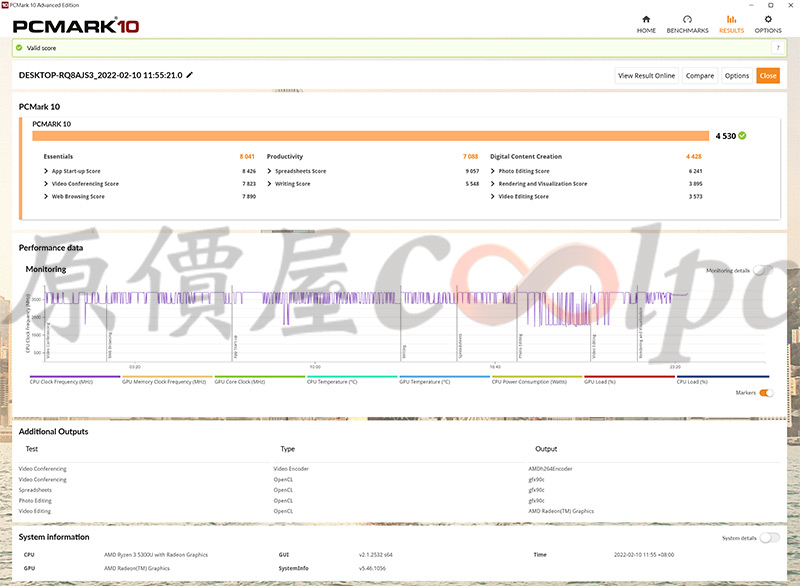
Task: Open the Results bar-chart icon
Action: [731, 19]
